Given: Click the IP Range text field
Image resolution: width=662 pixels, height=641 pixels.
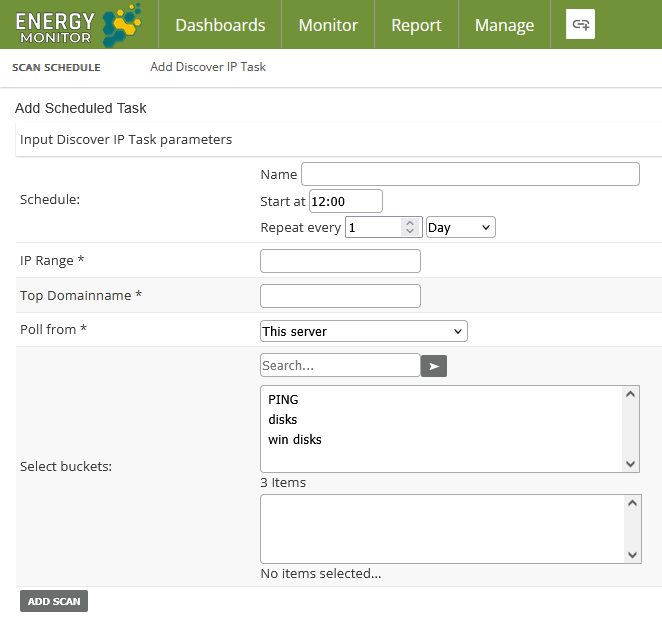Looking at the screenshot, I should coord(340,261).
